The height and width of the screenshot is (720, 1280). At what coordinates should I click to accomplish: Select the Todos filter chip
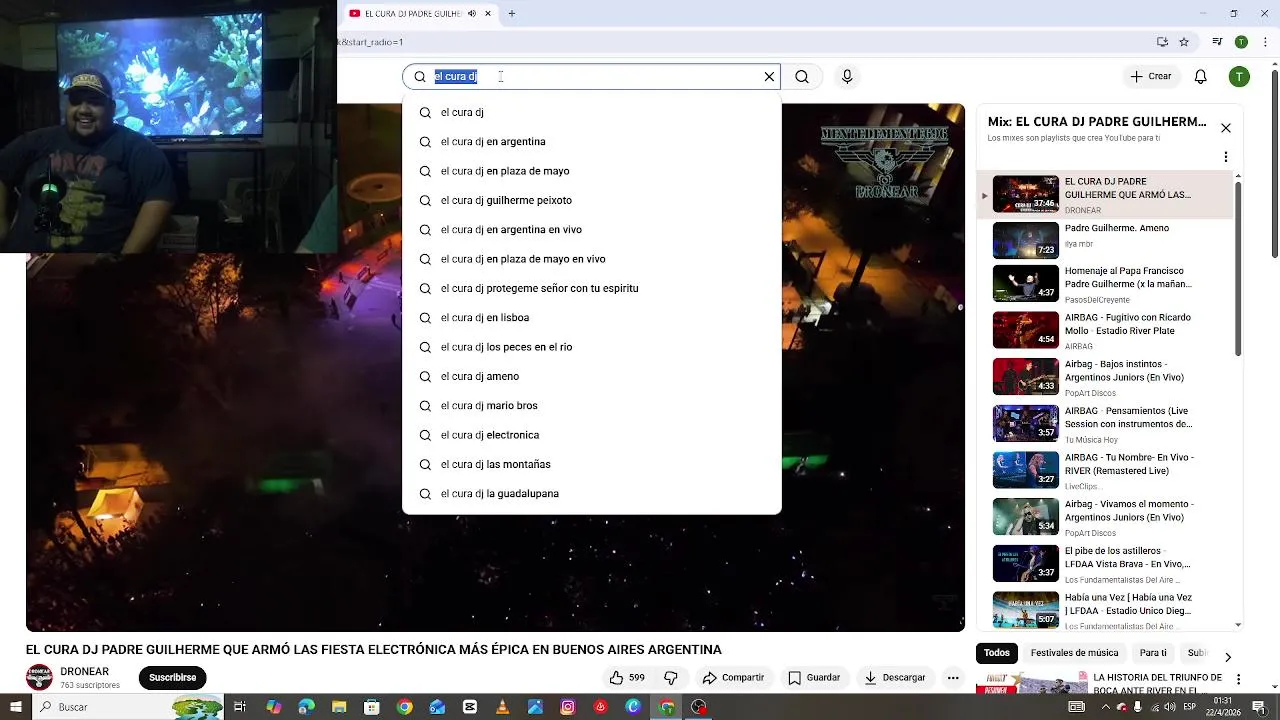click(997, 653)
